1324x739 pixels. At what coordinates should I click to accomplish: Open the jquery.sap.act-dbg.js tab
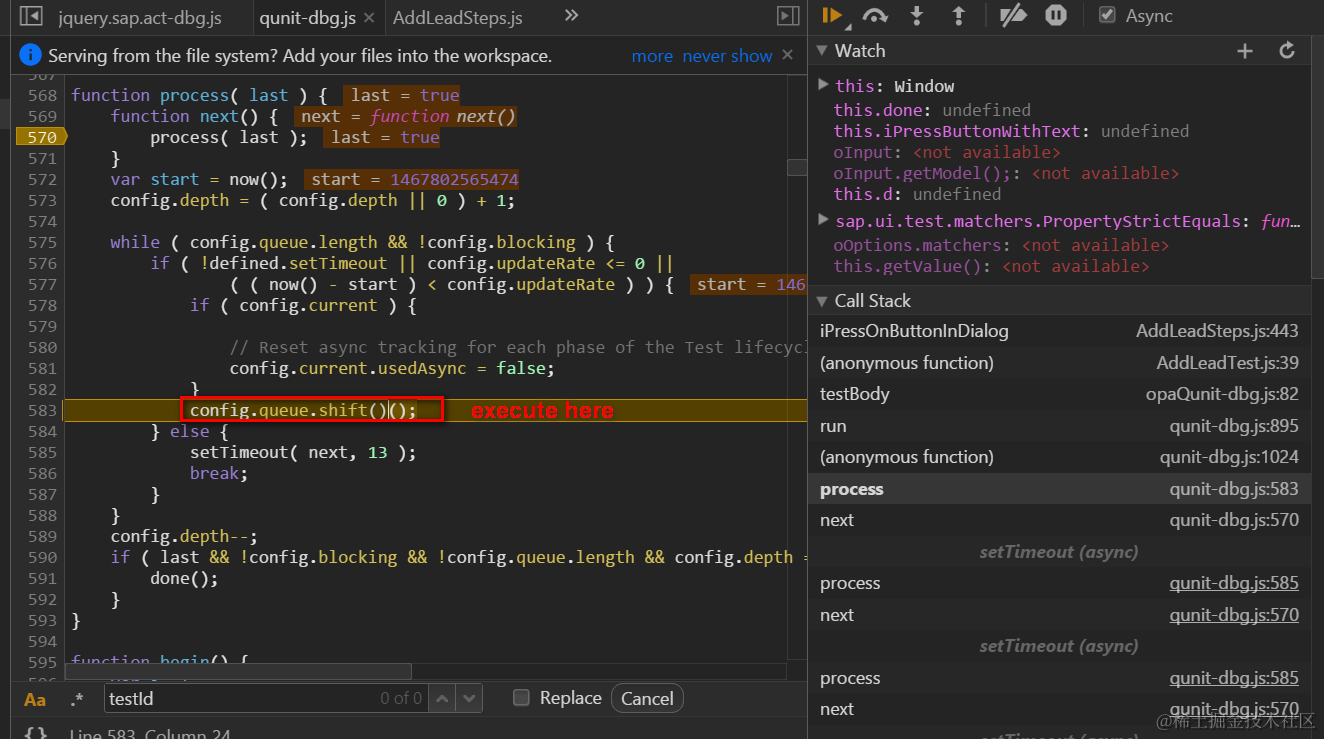(x=140, y=17)
